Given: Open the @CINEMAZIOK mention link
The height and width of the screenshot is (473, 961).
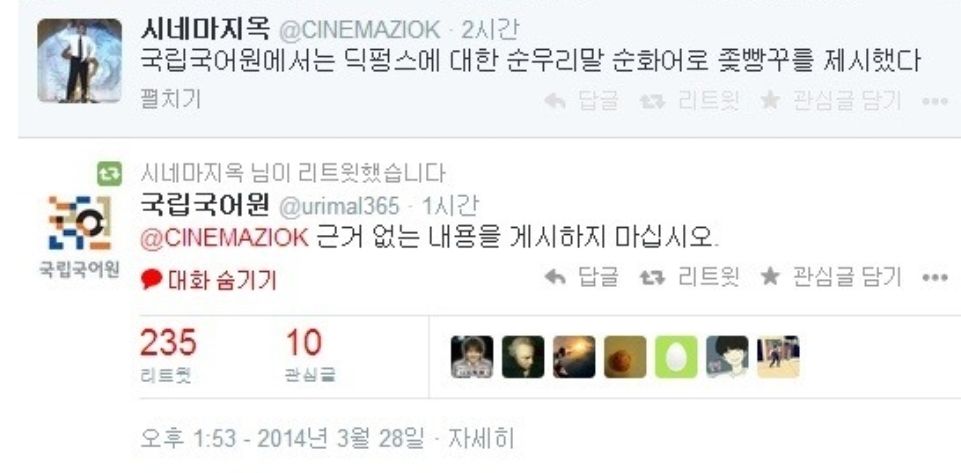Looking at the screenshot, I should pos(224,238).
